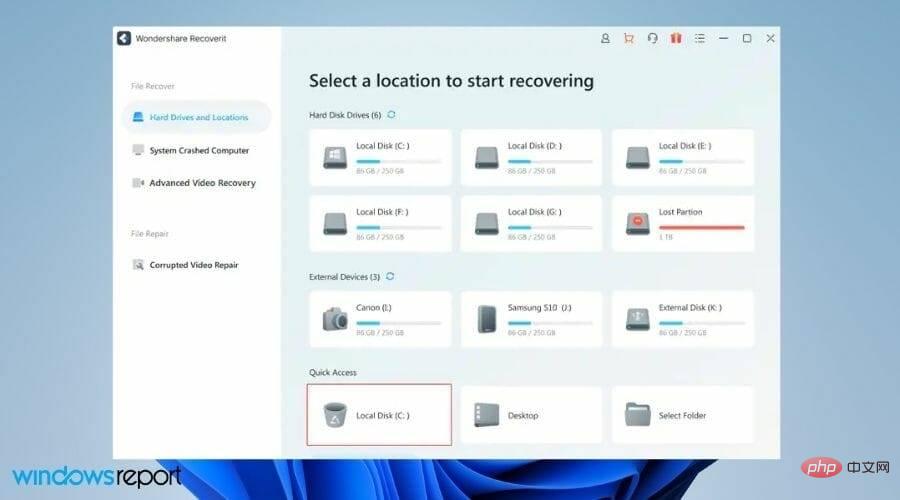Refresh the External Devices list
This screenshot has height=500, width=900.
pyautogui.click(x=390, y=276)
